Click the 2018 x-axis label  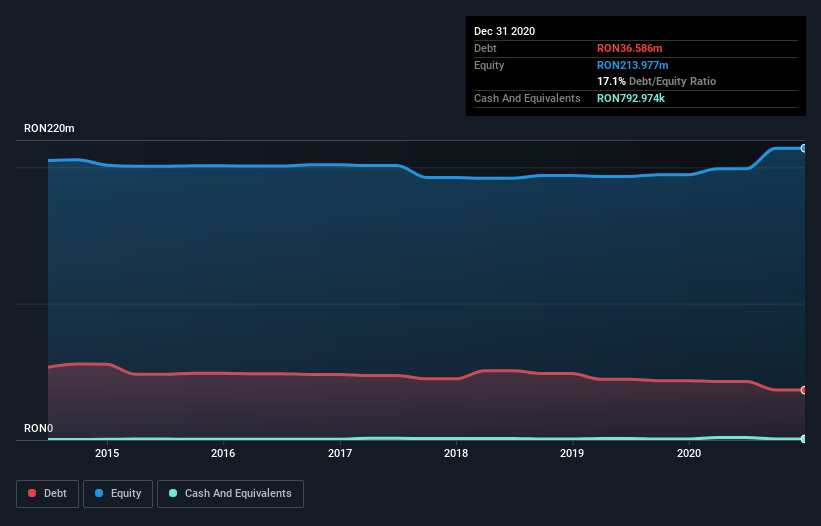456,453
